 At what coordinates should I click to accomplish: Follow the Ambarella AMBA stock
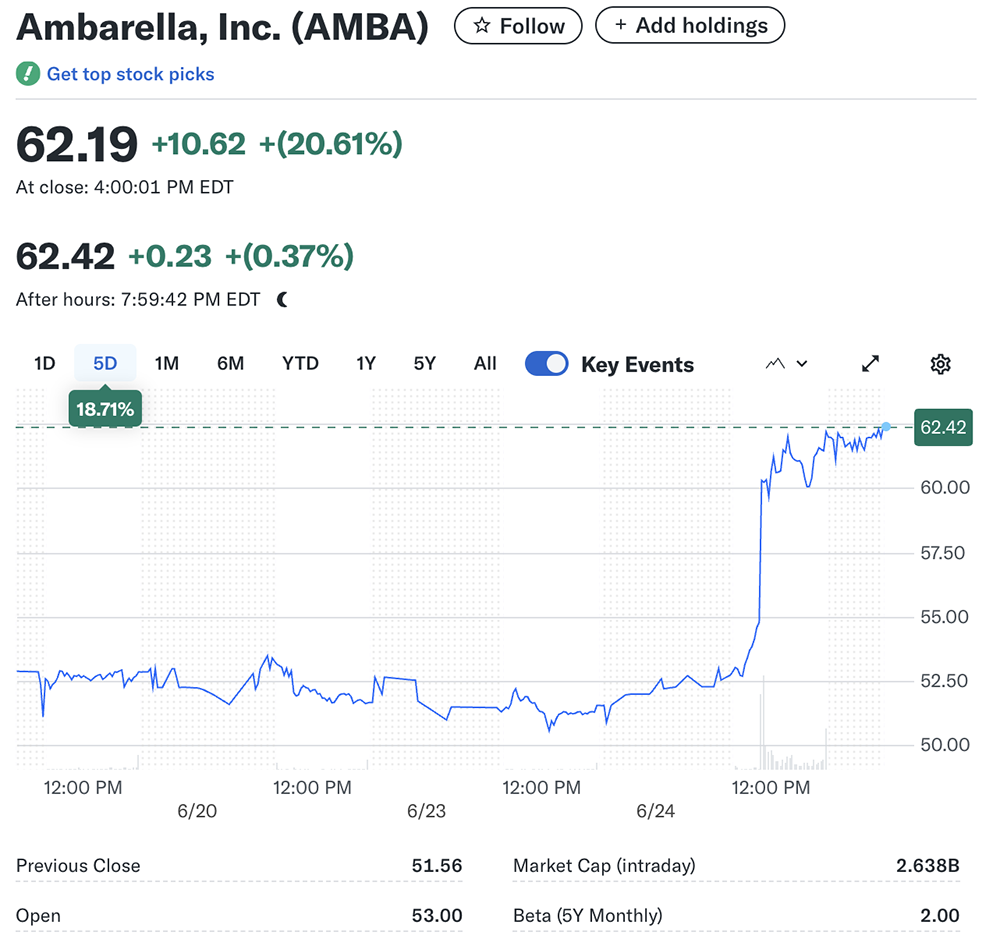[518, 26]
